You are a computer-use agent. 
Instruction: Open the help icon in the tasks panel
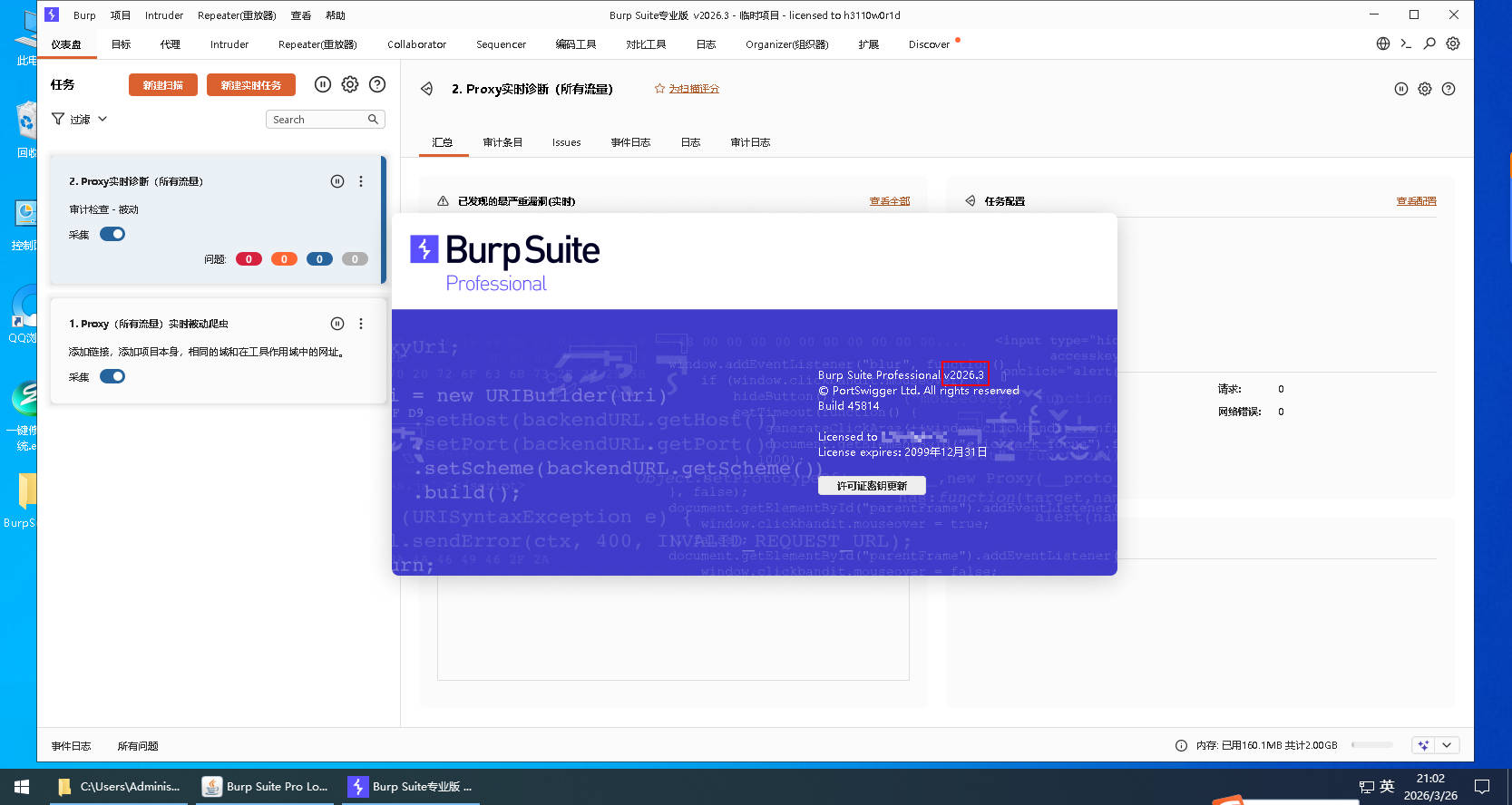coord(377,84)
